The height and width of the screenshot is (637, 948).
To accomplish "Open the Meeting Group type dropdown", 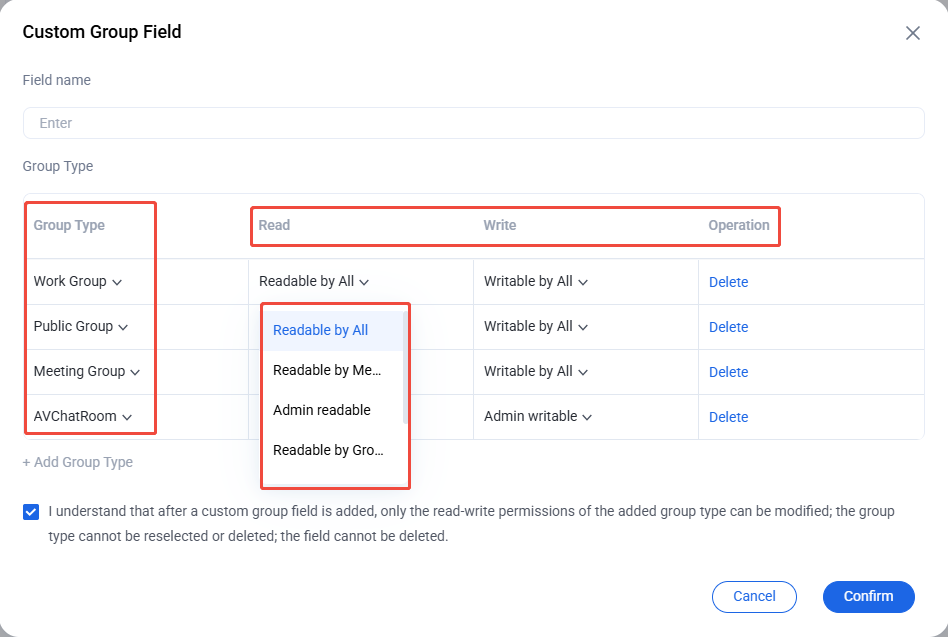I will [86, 371].
